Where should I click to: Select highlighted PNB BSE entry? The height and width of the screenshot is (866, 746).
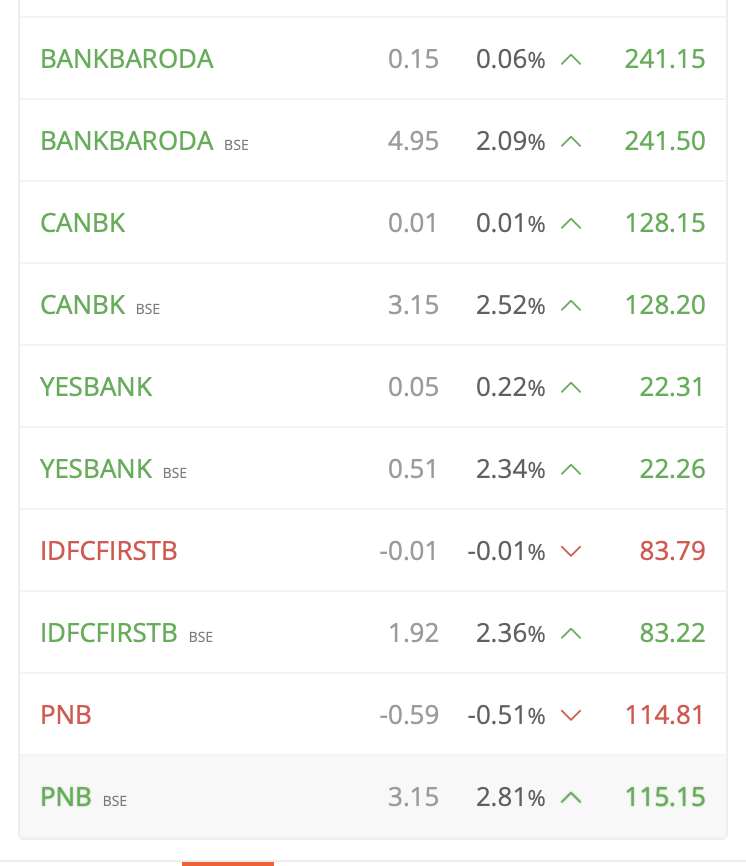[x=373, y=796]
